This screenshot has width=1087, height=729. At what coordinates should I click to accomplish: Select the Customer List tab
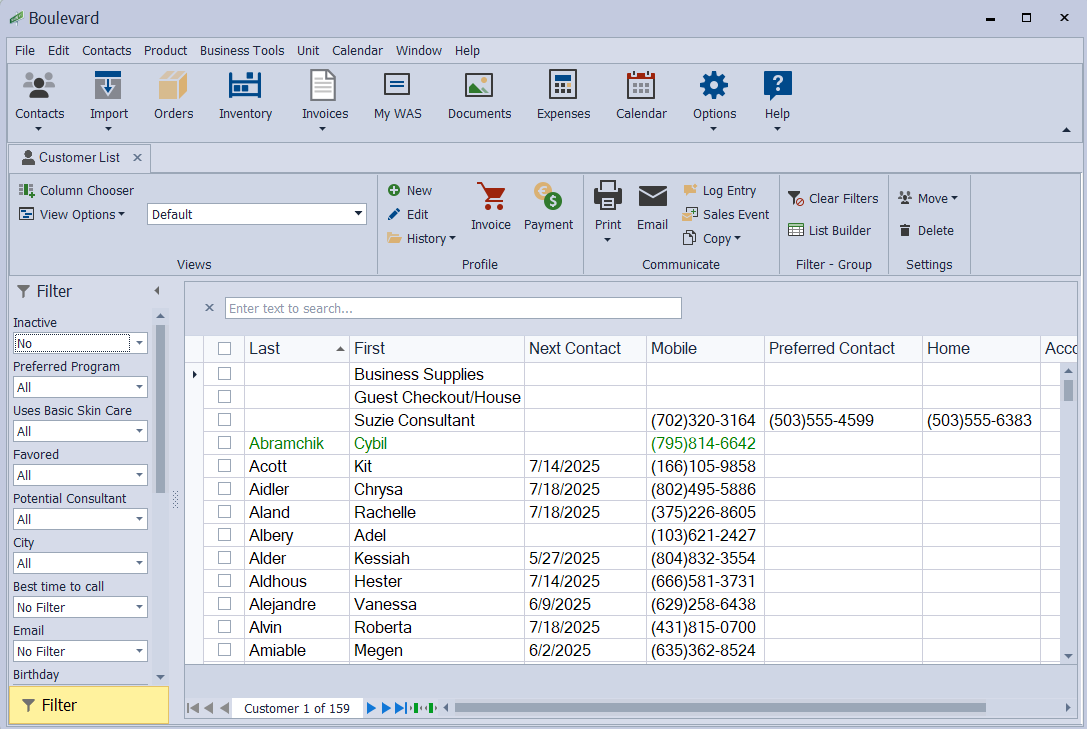pos(80,157)
